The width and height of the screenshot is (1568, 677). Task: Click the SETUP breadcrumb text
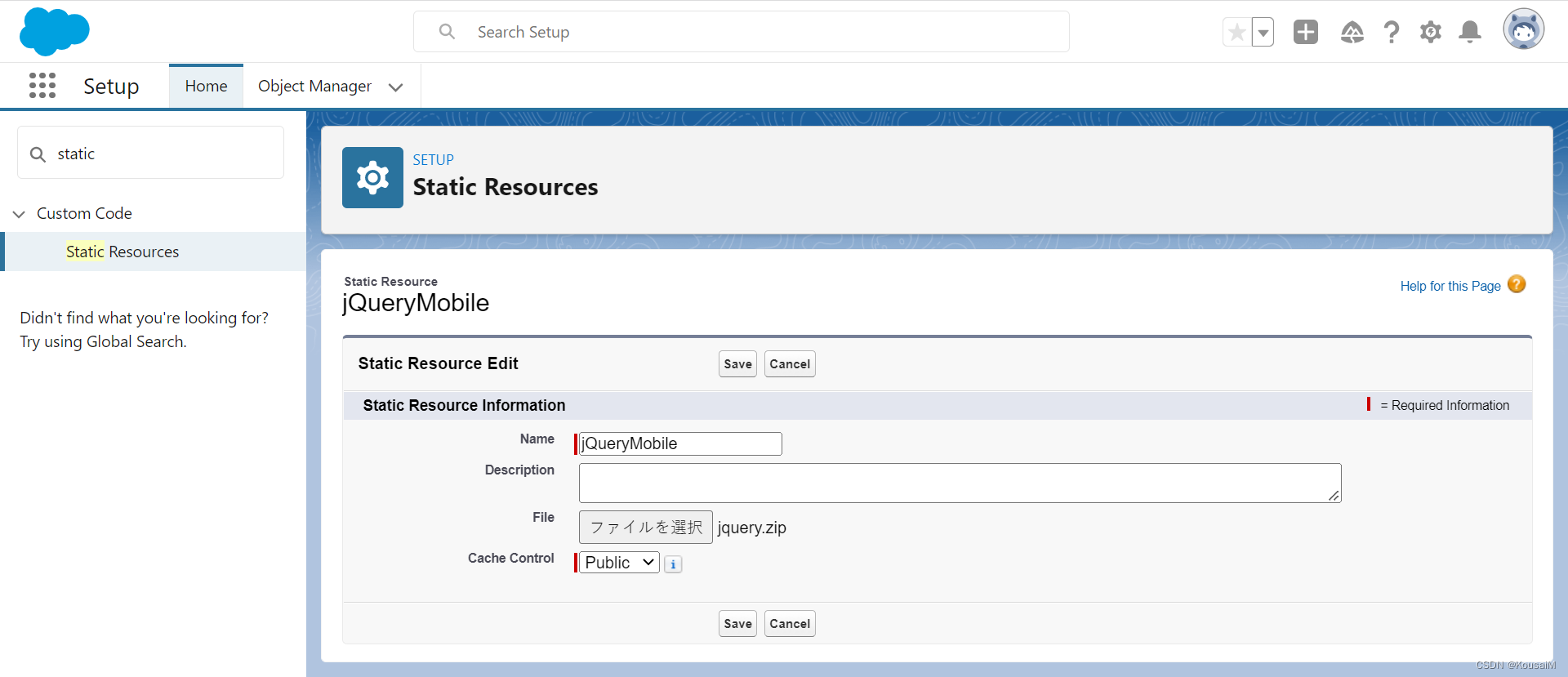coord(433,160)
